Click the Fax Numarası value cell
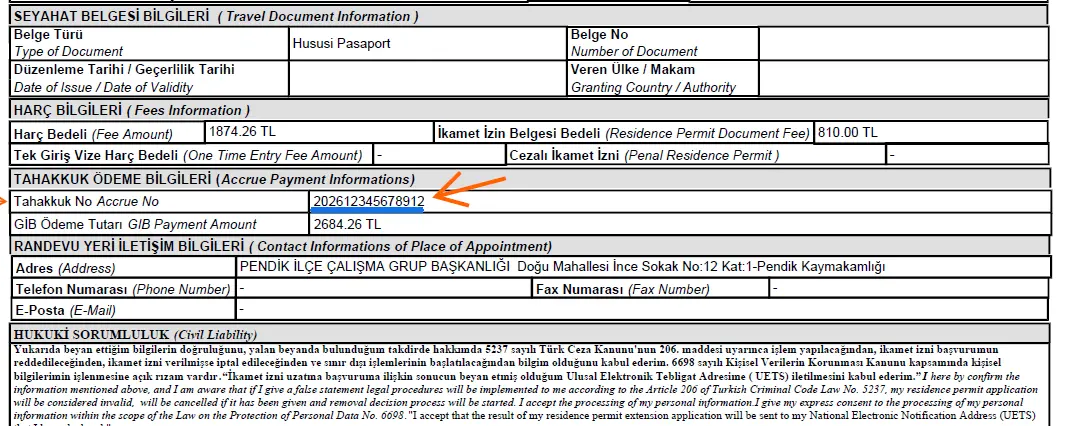 [908, 288]
